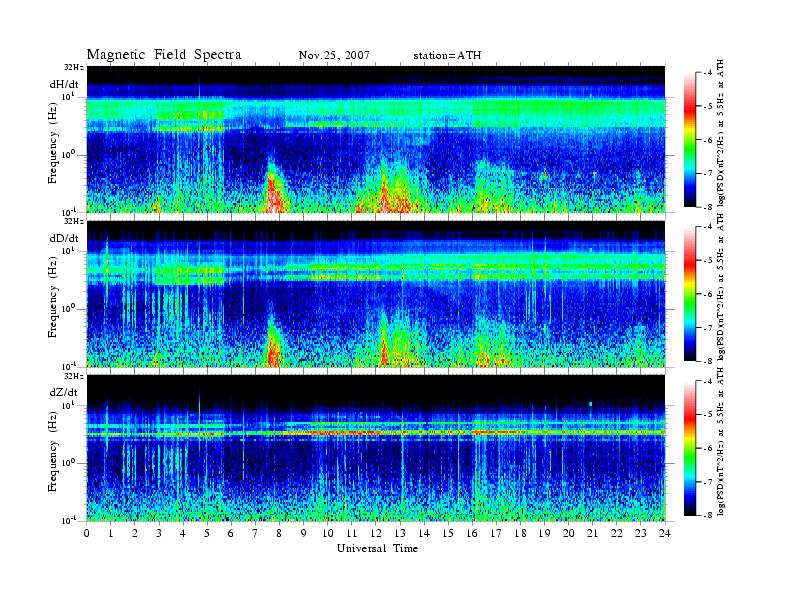Click the "14" hour tick label
Viewport: 792px width, 612px height.
[x=424, y=534]
